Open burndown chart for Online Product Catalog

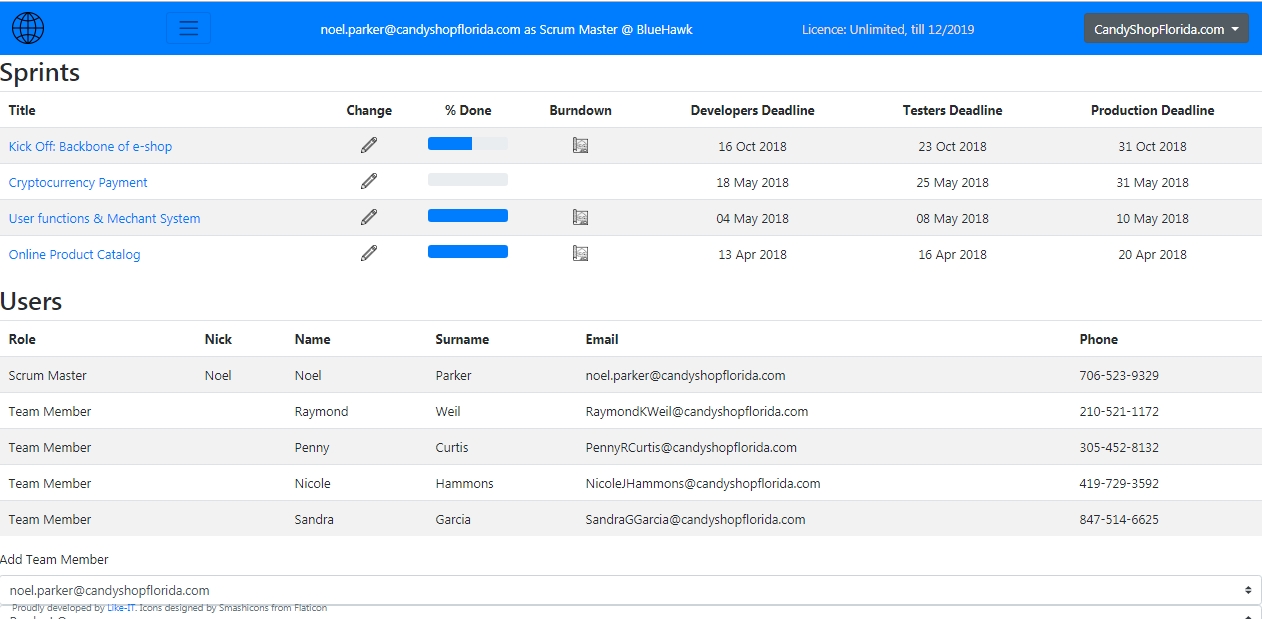[580, 253]
